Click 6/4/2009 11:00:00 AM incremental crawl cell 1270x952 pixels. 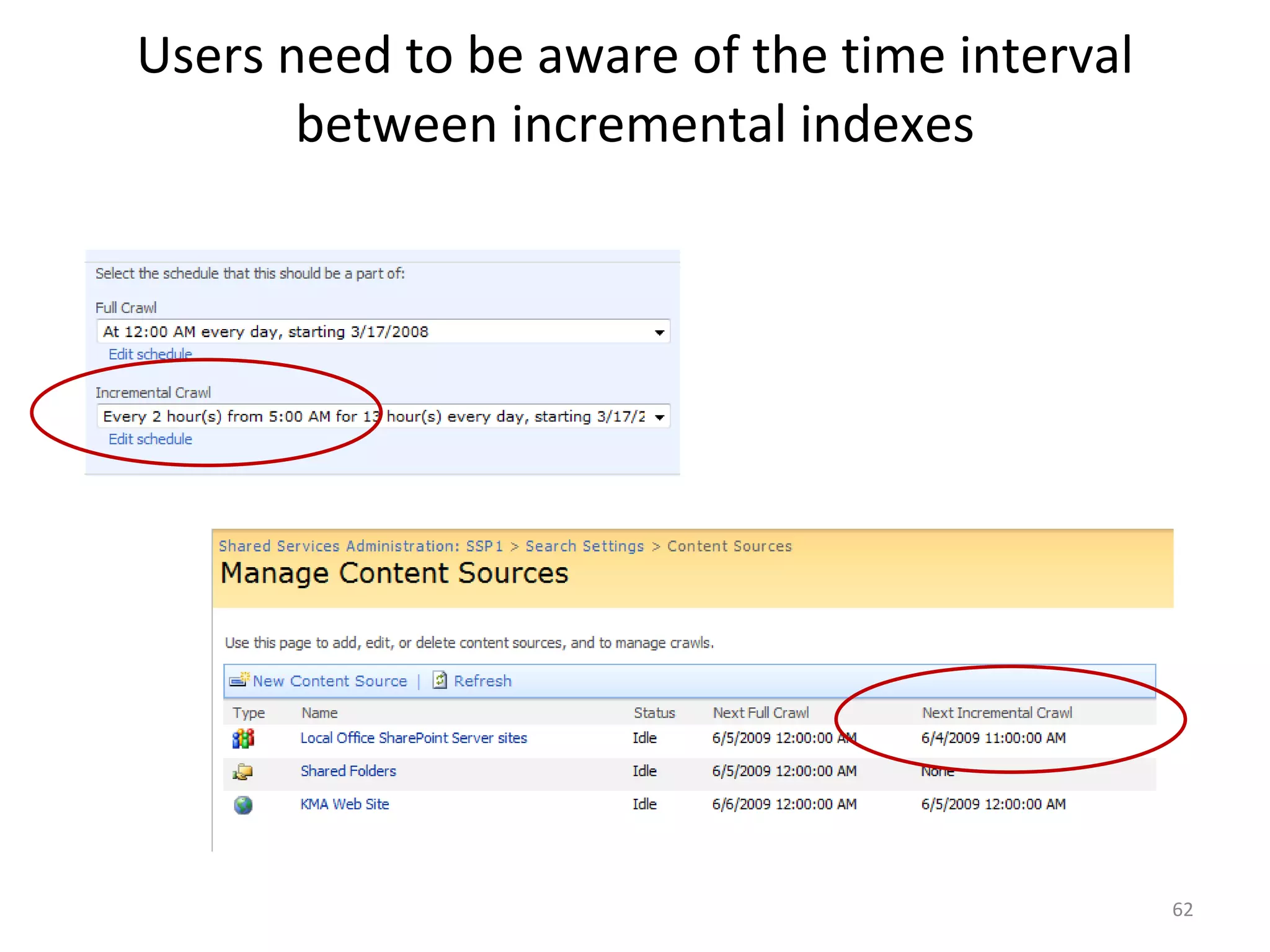click(x=993, y=738)
